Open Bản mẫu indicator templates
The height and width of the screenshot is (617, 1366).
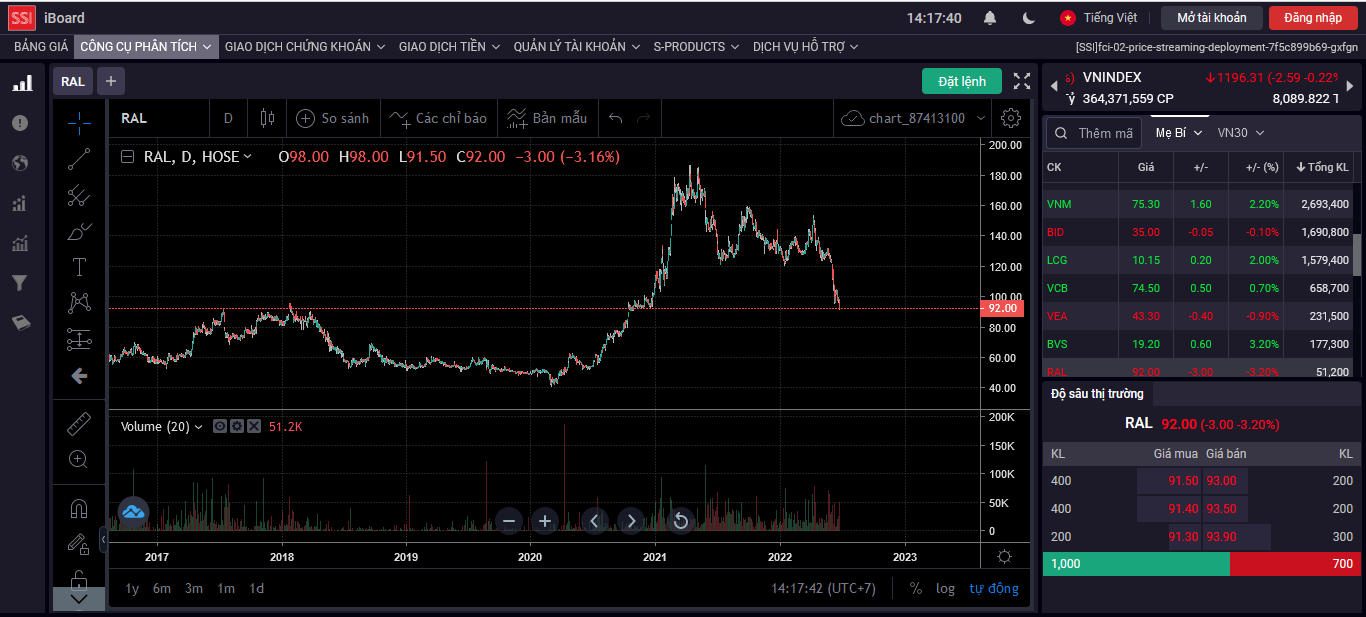click(x=547, y=118)
